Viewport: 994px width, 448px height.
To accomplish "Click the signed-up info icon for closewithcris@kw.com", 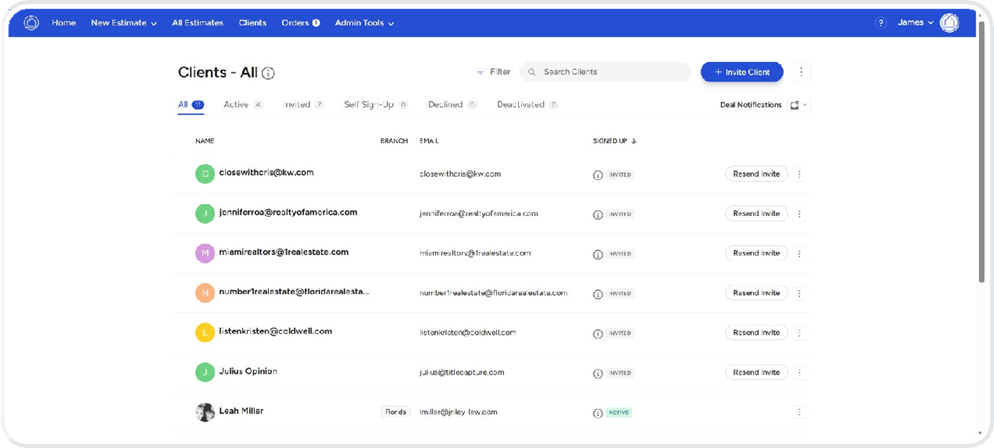I will pos(597,175).
